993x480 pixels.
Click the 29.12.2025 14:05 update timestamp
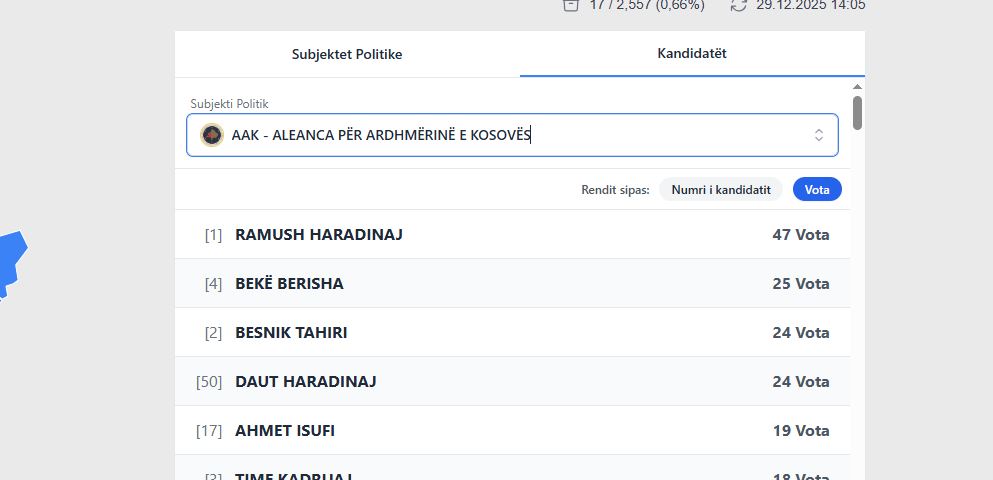tap(810, 5)
